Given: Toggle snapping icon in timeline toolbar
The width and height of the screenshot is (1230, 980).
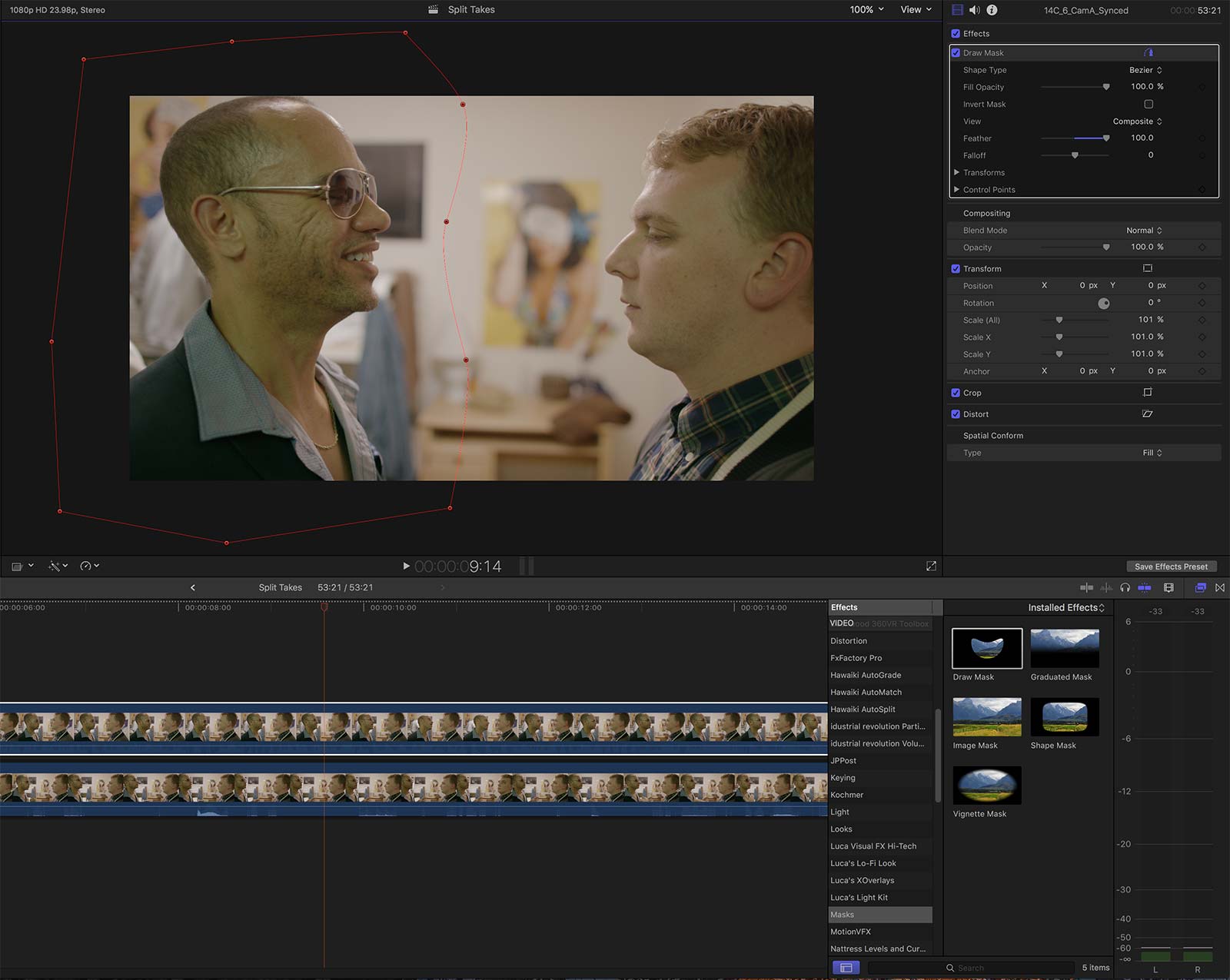Looking at the screenshot, I should [1145, 587].
